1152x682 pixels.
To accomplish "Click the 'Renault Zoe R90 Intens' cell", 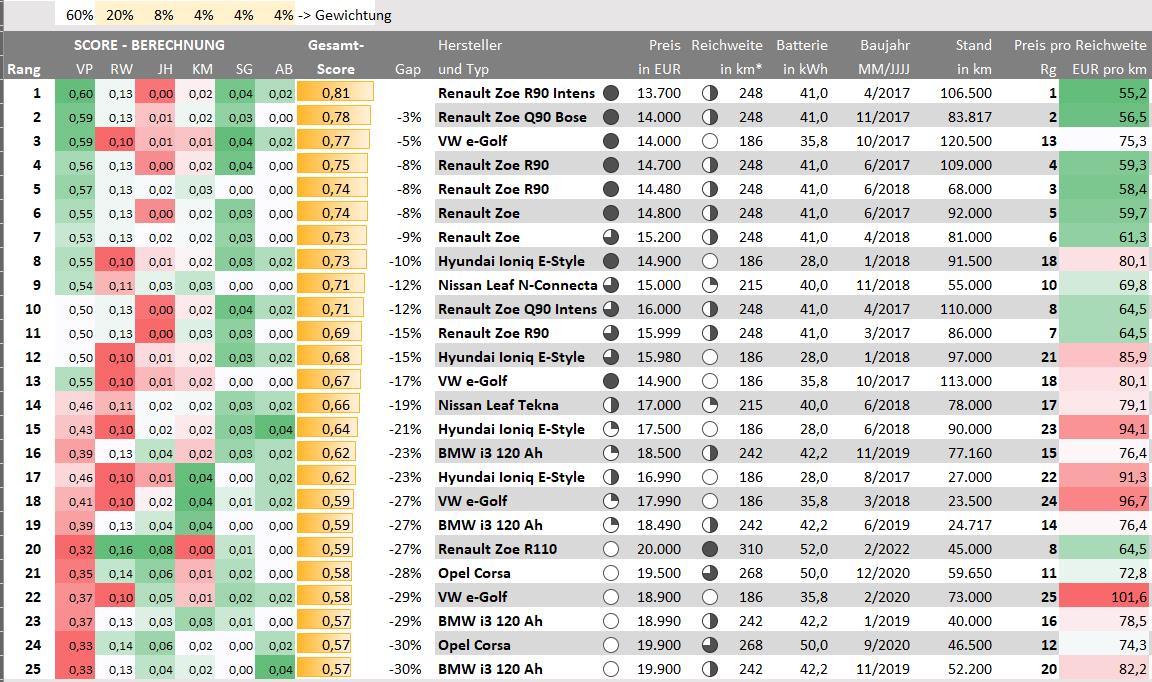I will click(516, 93).
